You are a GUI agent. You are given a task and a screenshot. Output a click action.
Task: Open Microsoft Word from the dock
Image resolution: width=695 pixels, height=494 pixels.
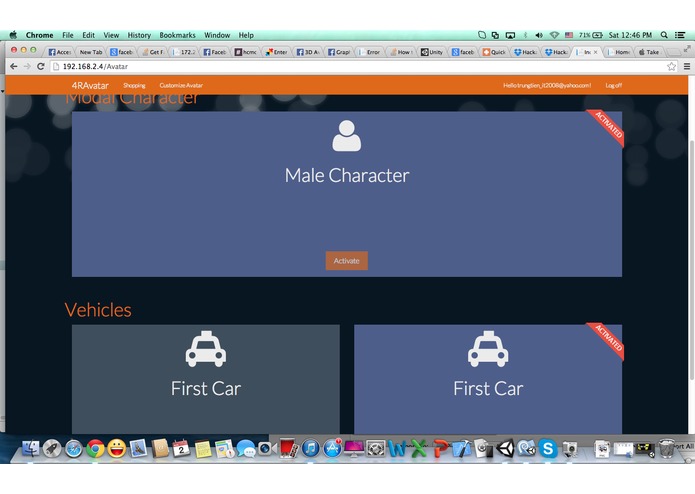point(397,448)
